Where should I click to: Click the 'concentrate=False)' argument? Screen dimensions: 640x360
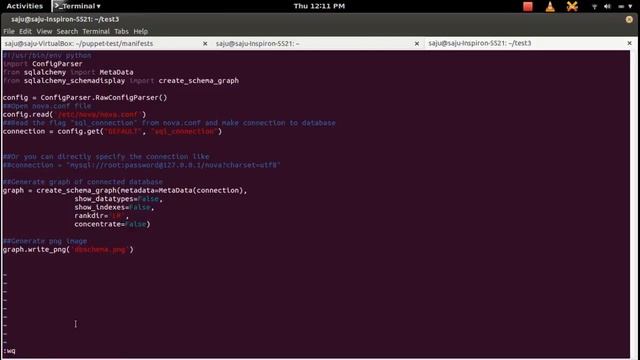tap(112, 224)
